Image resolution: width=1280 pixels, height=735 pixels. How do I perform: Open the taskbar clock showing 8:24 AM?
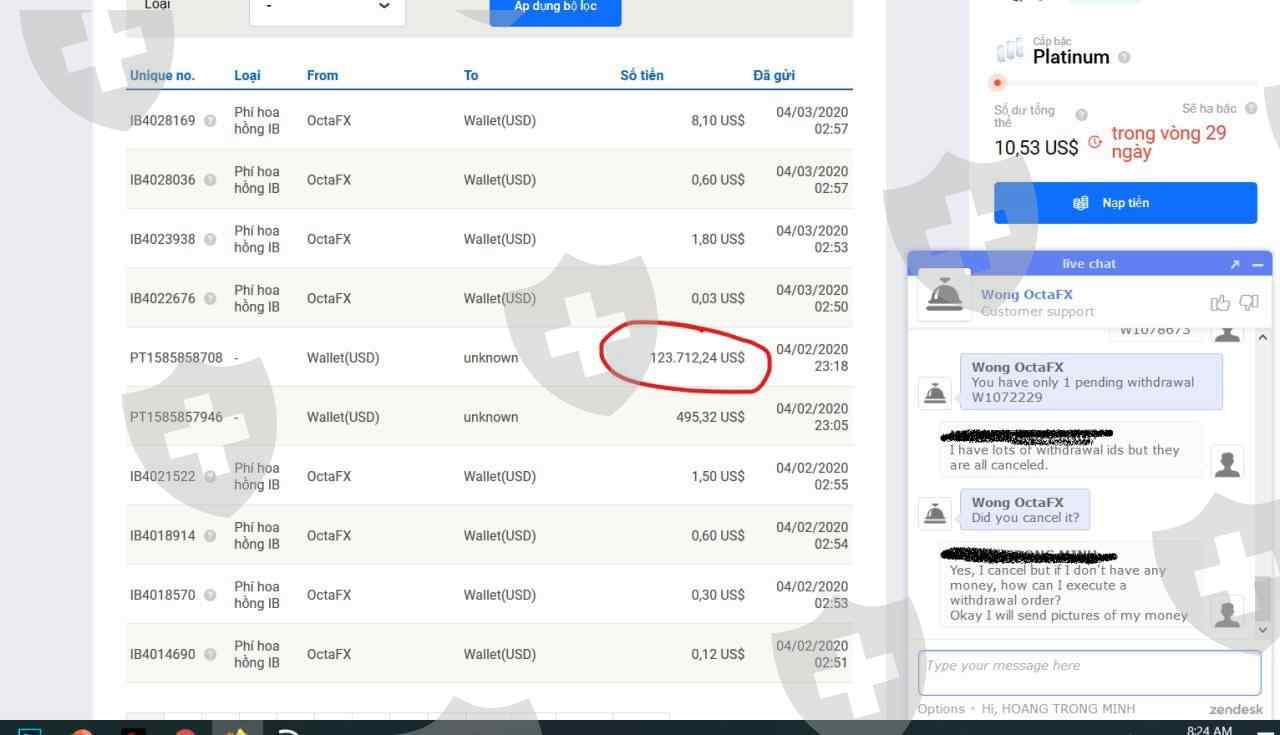(x=1209, y=730)
